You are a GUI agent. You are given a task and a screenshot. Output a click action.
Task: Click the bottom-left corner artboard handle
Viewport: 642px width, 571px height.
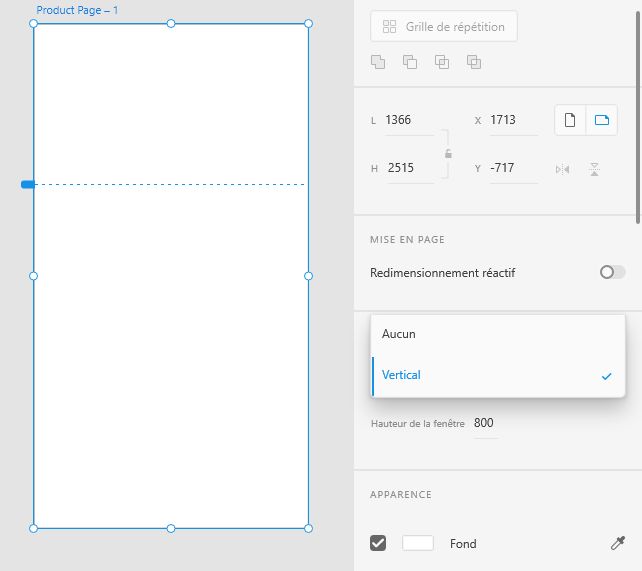34,528
